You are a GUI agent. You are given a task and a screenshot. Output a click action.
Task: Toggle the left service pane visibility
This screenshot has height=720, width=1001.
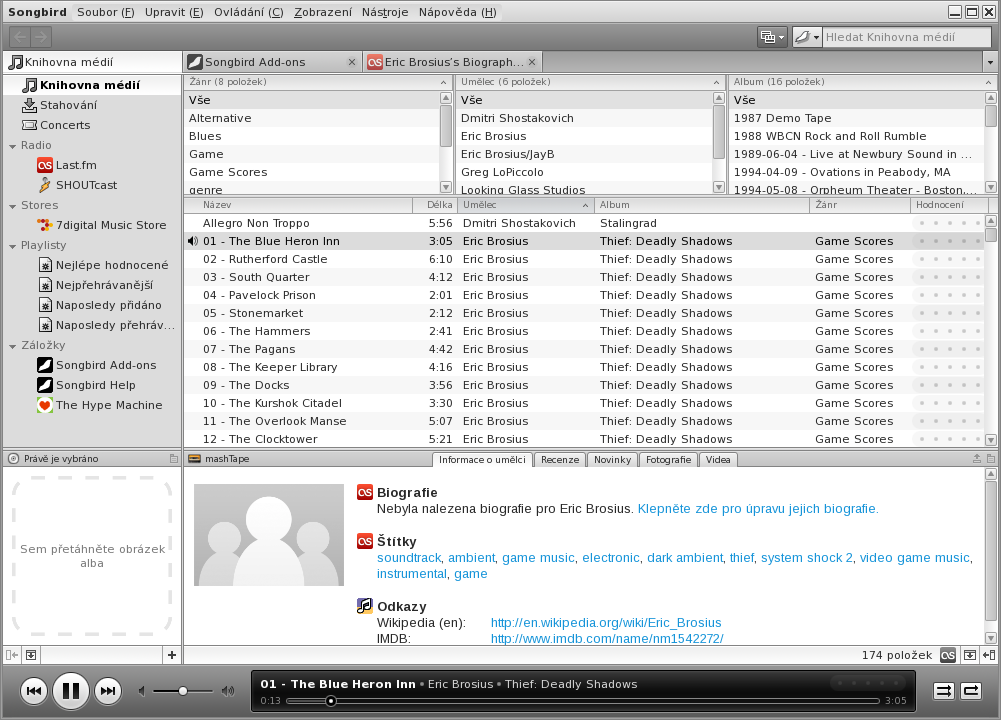[11, 655]
